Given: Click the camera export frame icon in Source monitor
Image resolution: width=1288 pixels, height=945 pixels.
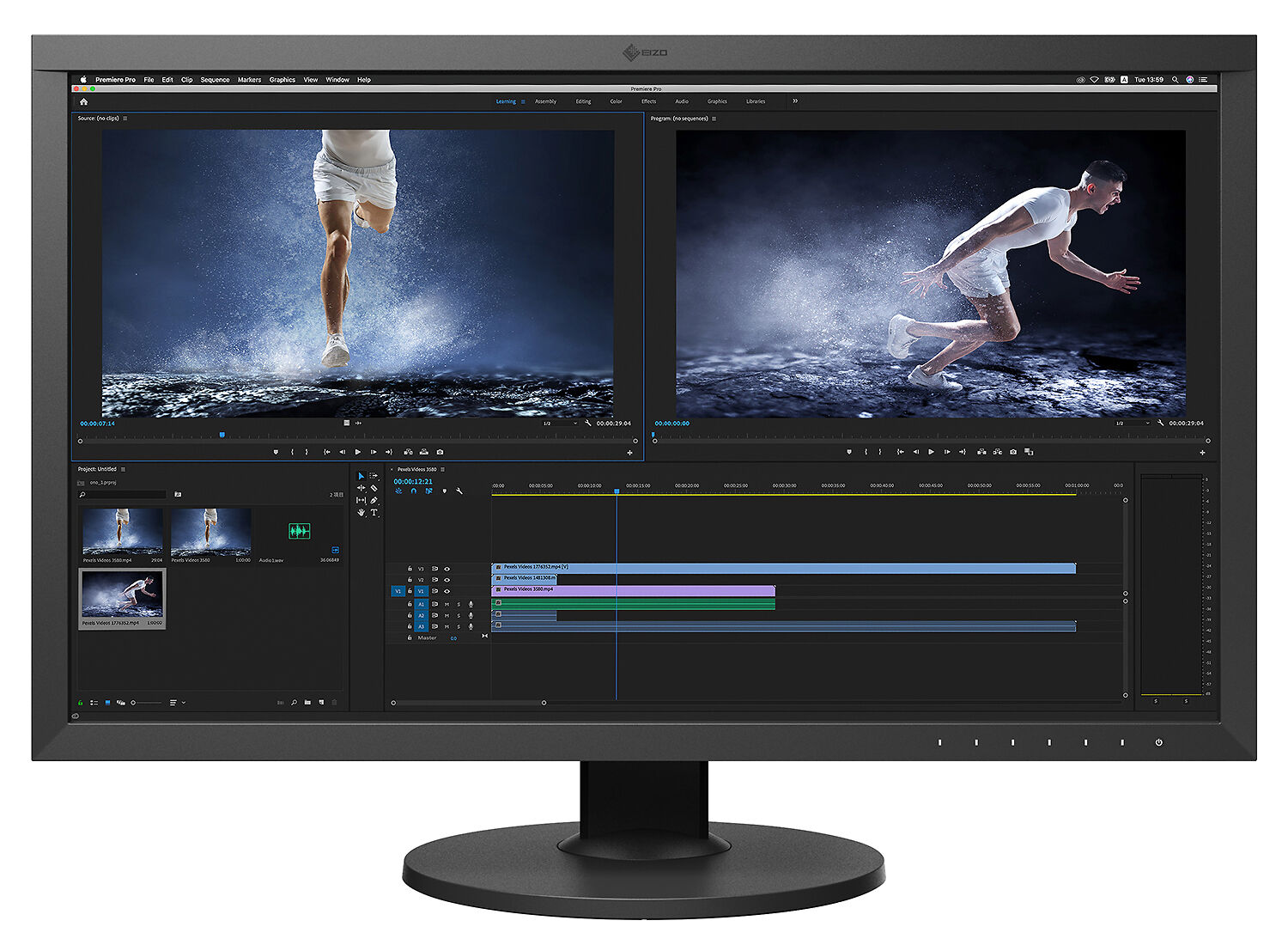Looking at the screenshot, I should click(439, 450).
